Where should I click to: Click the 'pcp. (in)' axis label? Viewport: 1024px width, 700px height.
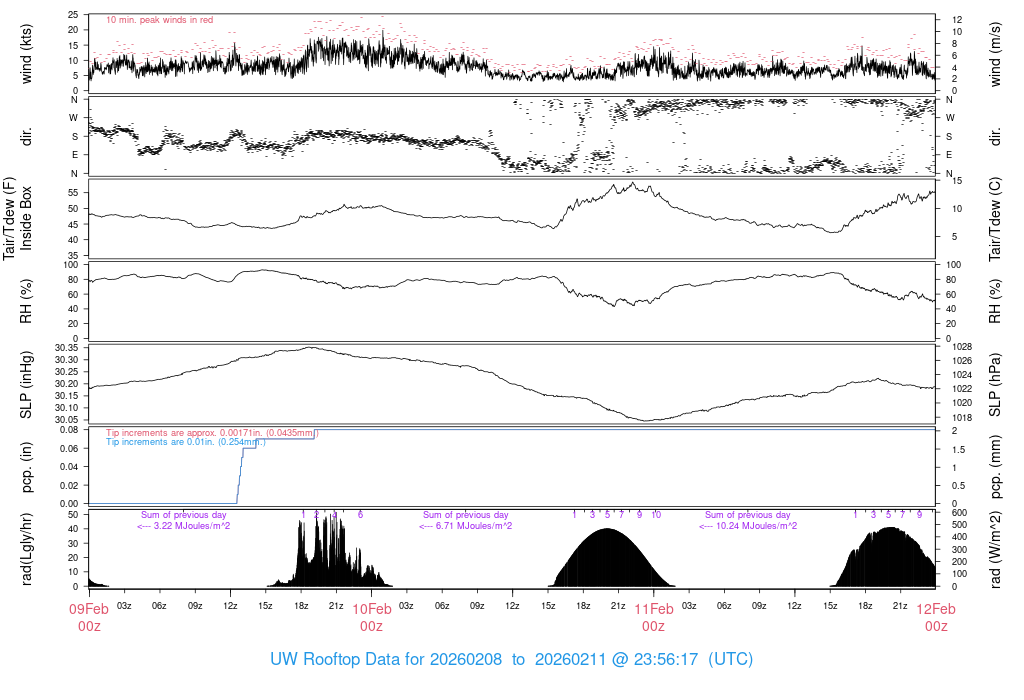(26, 467)
